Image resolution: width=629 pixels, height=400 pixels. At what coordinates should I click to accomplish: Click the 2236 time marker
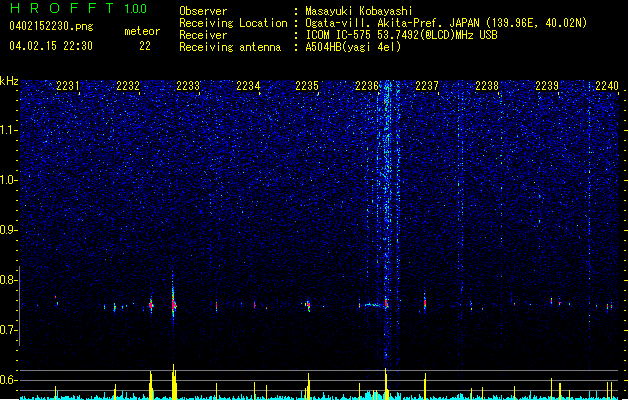(367, 86)
